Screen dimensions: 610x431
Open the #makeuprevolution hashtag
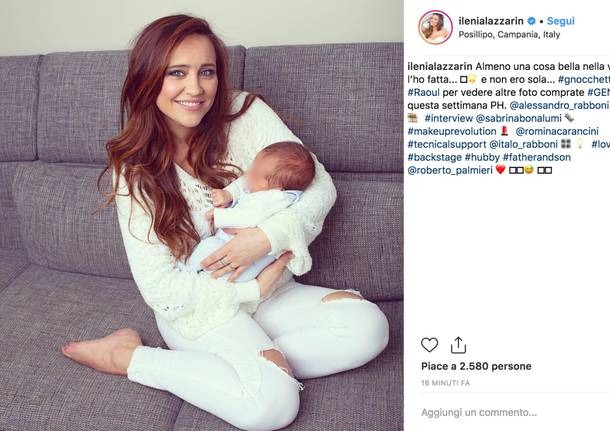[452, 131]
